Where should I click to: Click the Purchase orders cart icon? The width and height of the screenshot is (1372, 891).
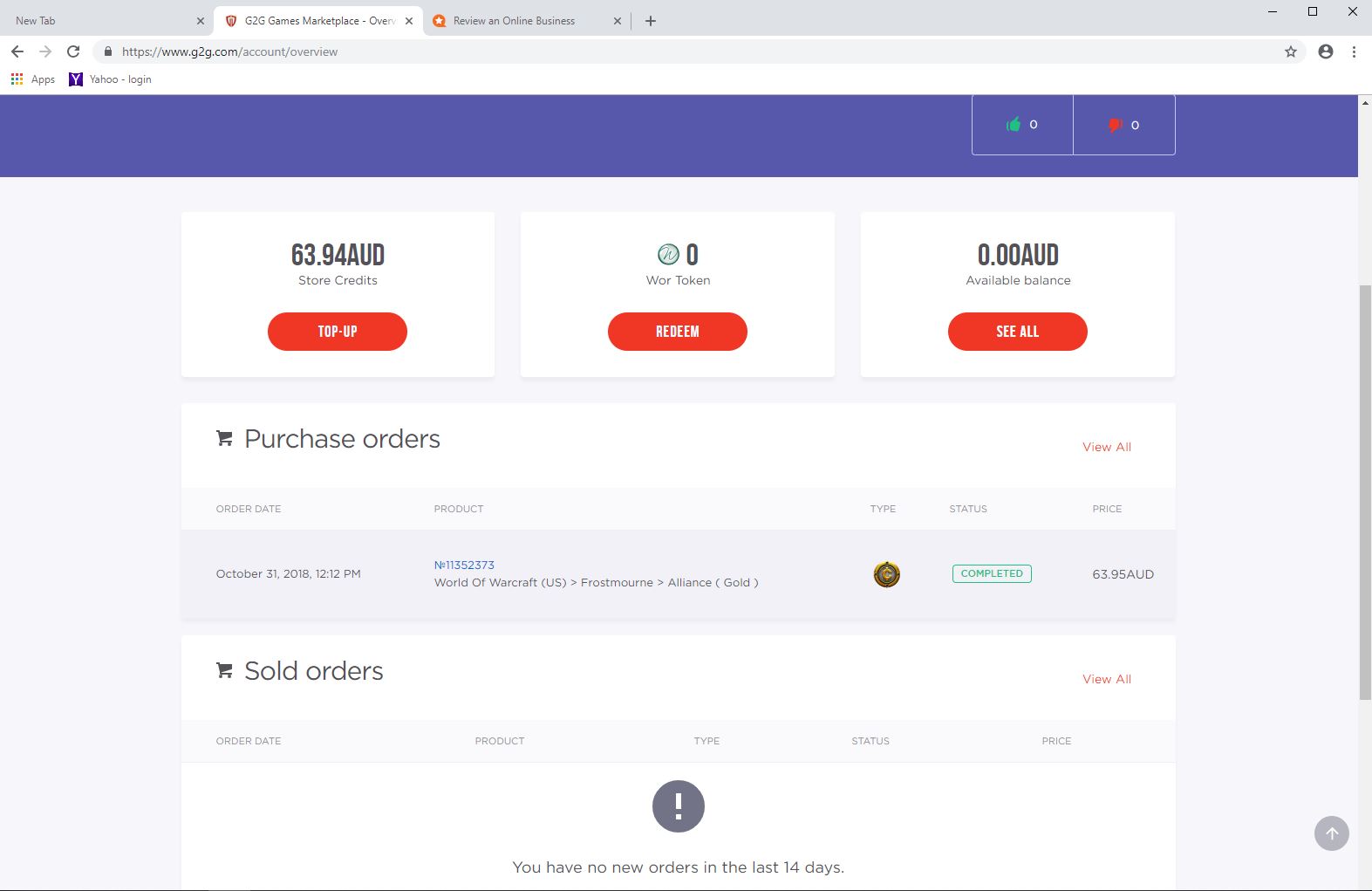click(x=224, y=438)
